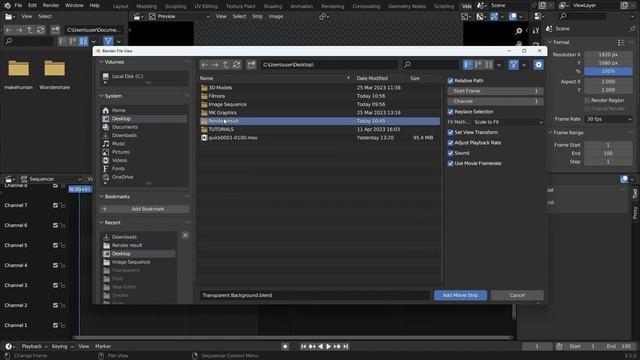Toggle options gear icon in file dialog
The image size is (640, 360).
tap(538, 65)
